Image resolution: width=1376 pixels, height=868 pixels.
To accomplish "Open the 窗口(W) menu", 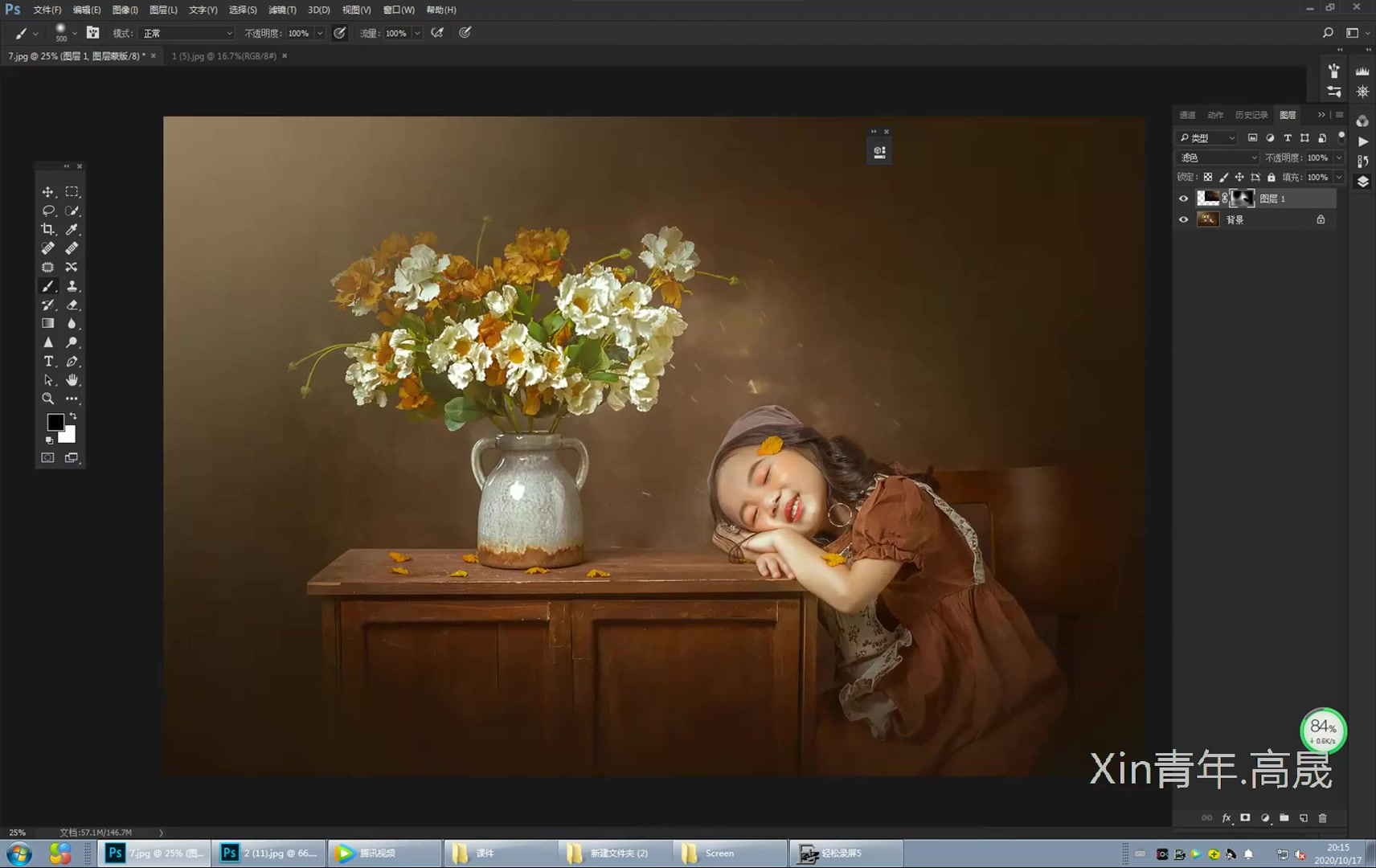I will click(399, 10).
